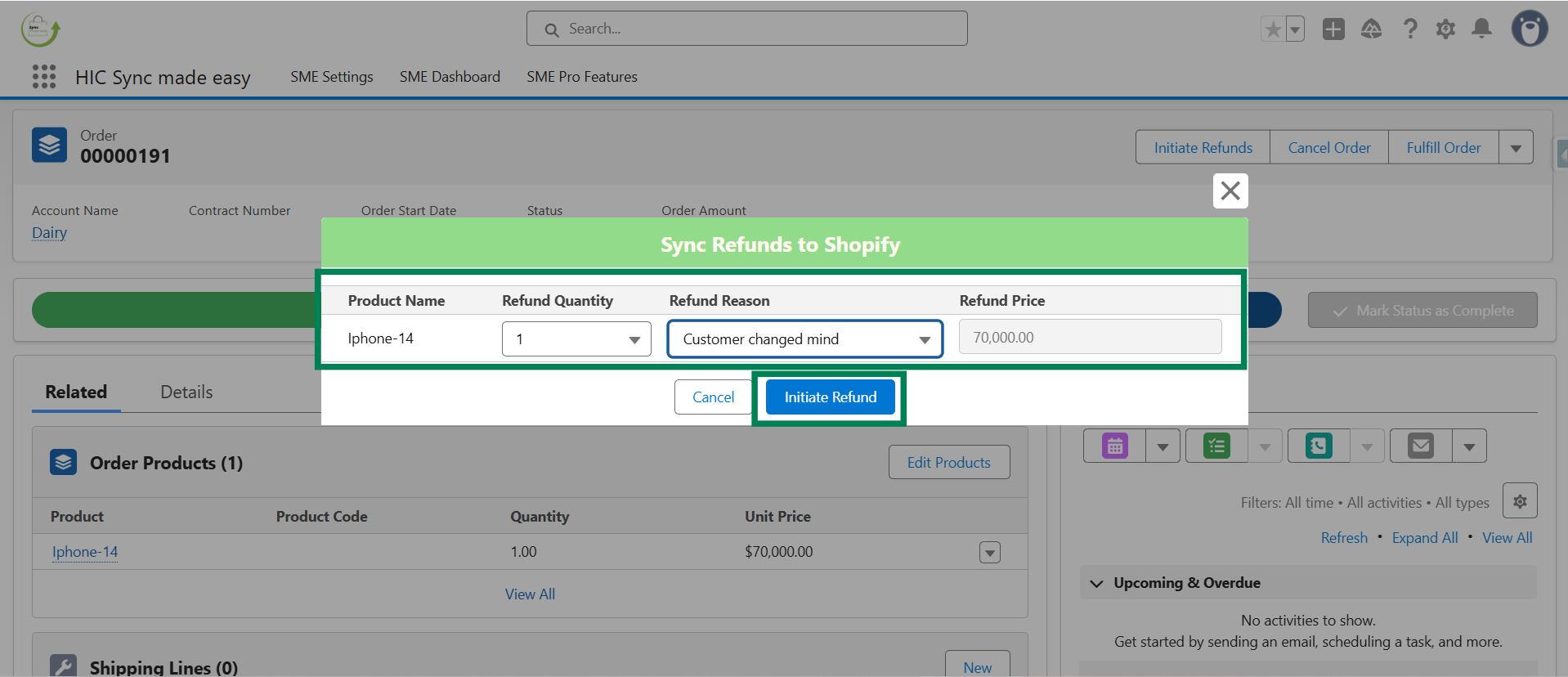The image size is (1568, 677).
Task: Click the Sync made easy logo
Action: click(40, 30)
